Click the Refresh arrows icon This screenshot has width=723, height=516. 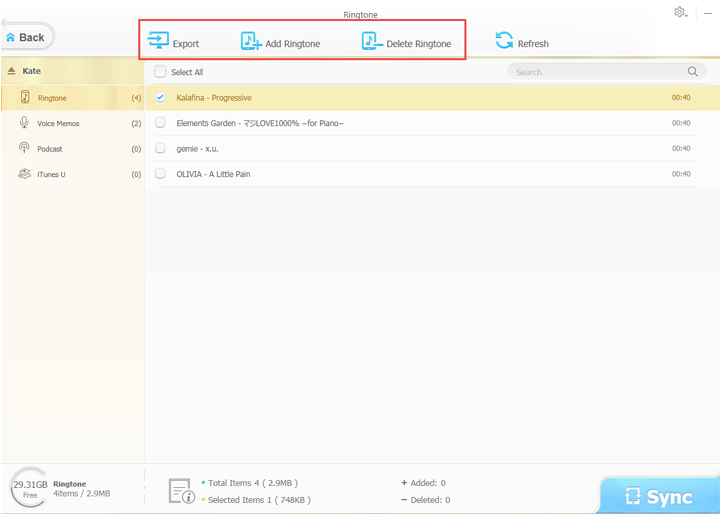[x=504, y=40]
